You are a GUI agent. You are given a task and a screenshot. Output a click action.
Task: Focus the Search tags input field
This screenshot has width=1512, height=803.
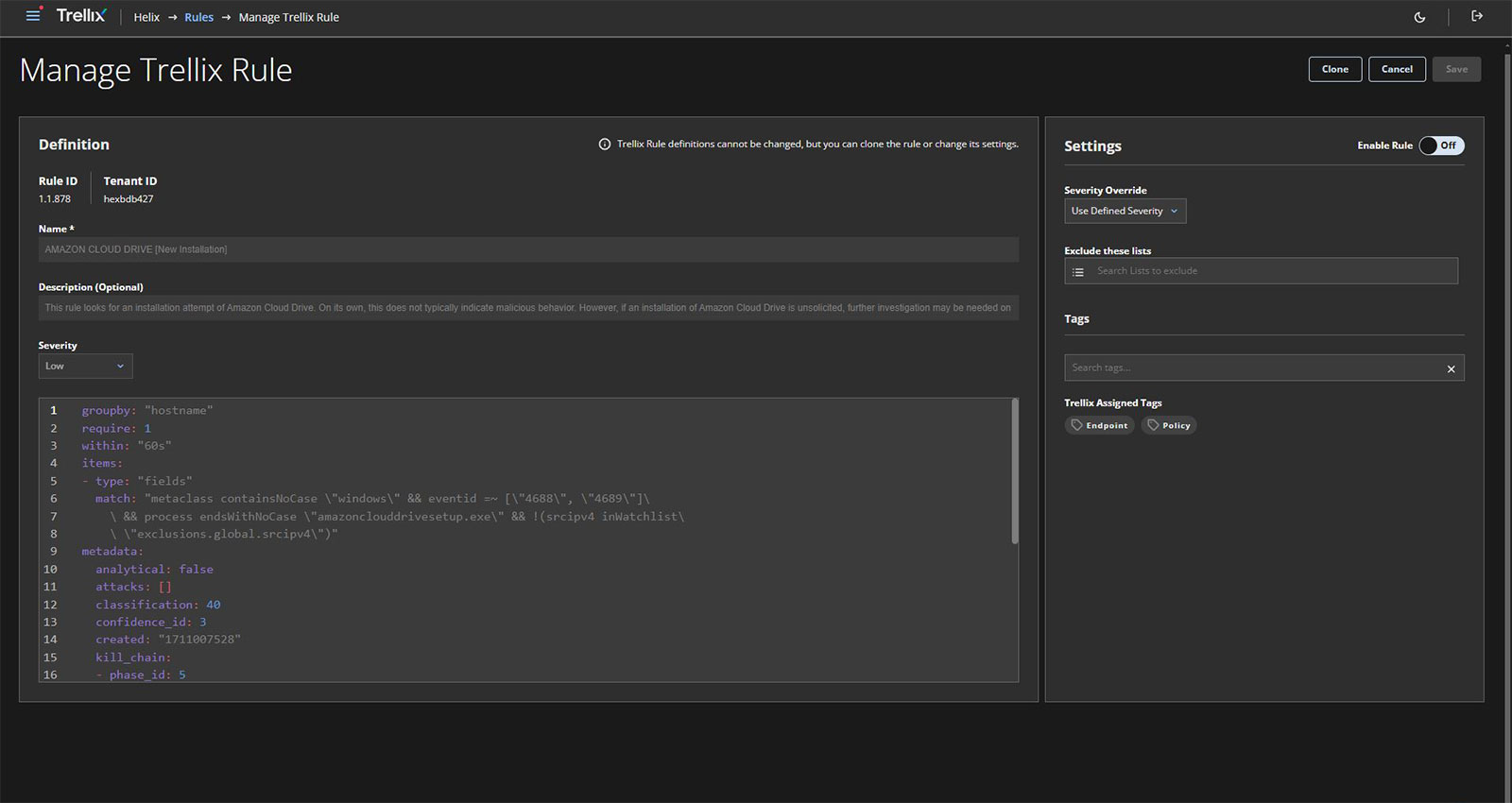pyautogui.click(x=1252, y=368)
